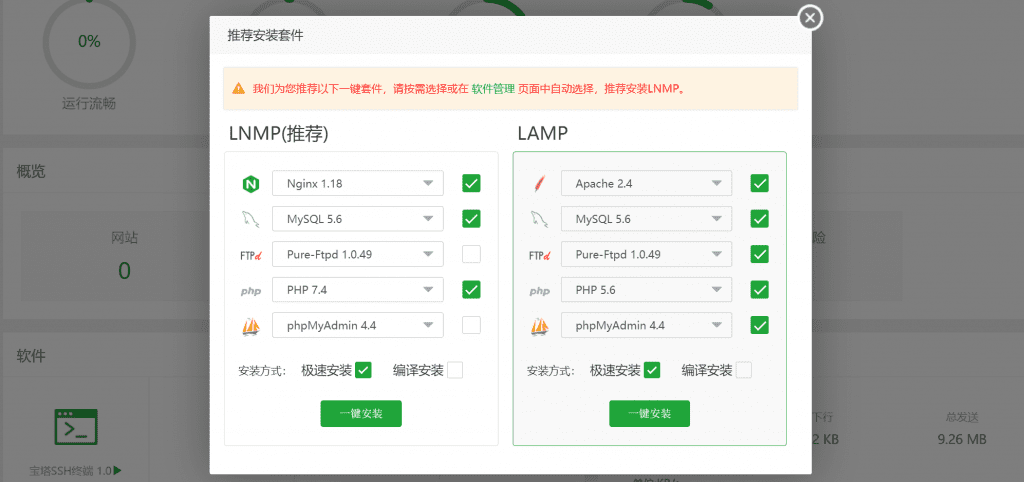The height and width of the screenshot is (482, 1024).
Task: Click the Nginx logo icon in LNMP
Action: pyautogui.click(x=250, y=184)
